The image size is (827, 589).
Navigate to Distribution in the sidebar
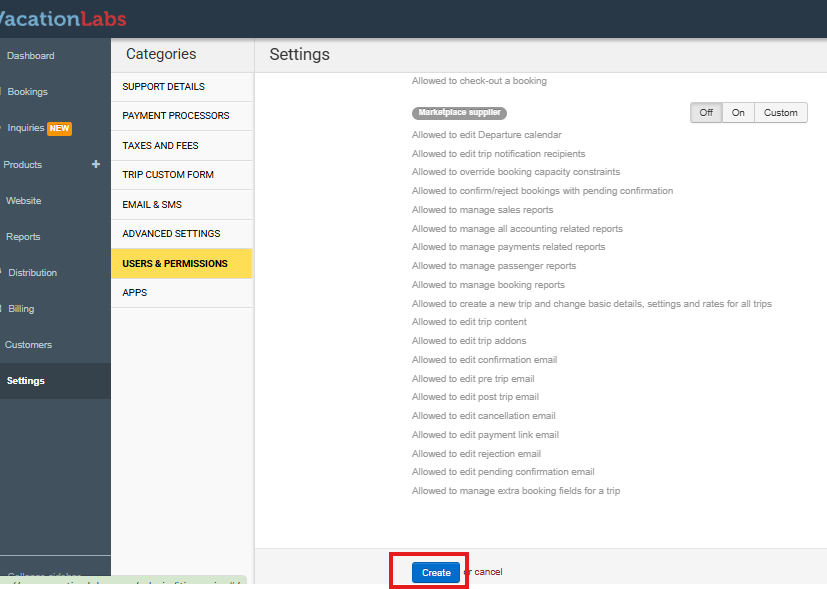[32, 273]
